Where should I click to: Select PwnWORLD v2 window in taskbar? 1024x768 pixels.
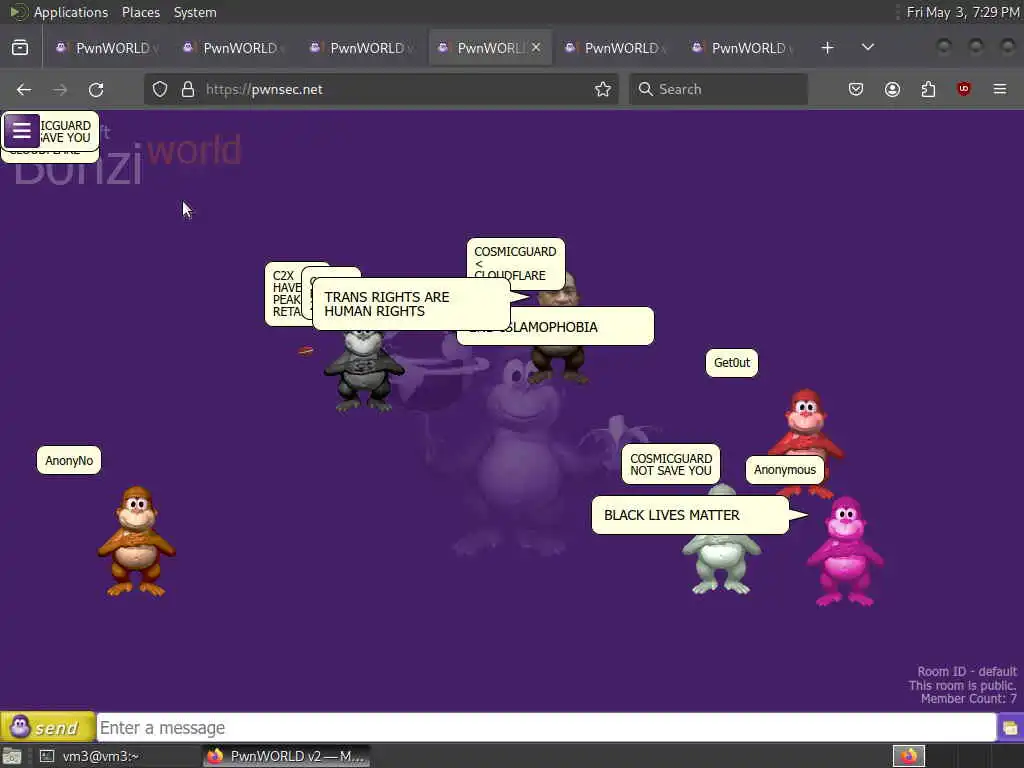[287, 756]
